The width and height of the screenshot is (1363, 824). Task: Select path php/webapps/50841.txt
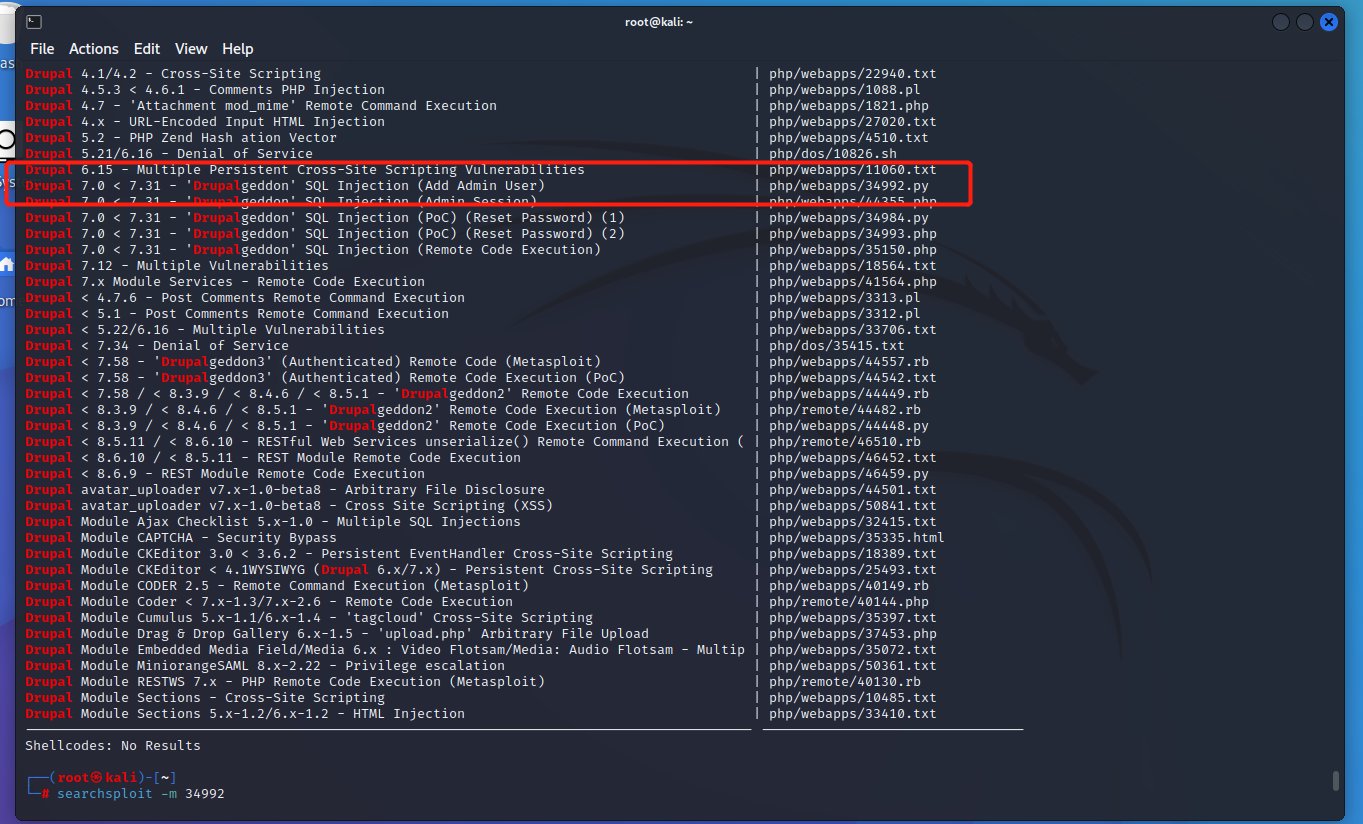click(853, 506)
